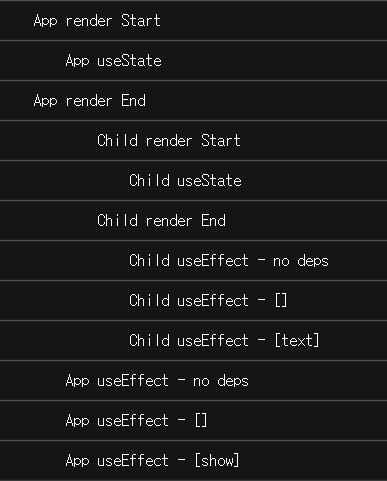Click "[show]" in the App useEffect line

point(217,461)
